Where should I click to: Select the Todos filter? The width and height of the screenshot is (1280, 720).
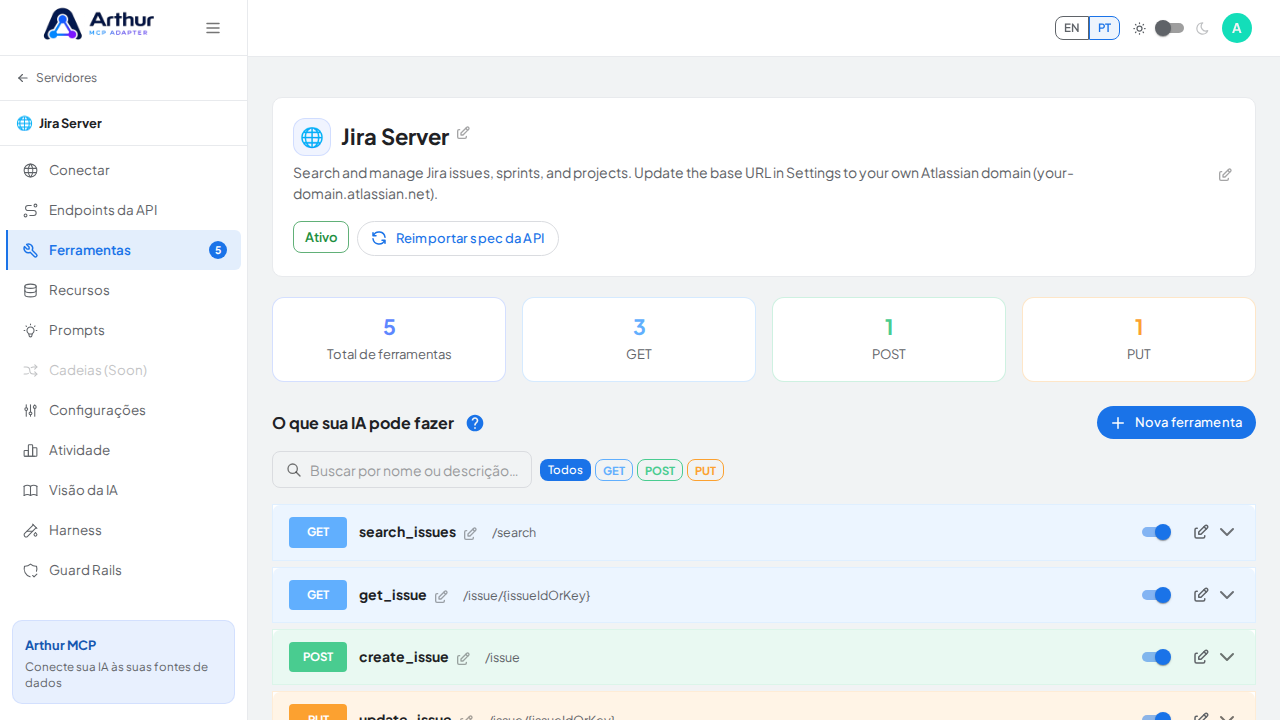coord(565,470)
